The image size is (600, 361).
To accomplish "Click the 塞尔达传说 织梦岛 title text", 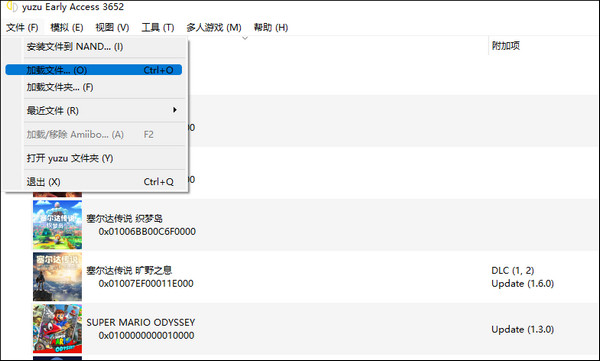I will [x=125, y=219].
